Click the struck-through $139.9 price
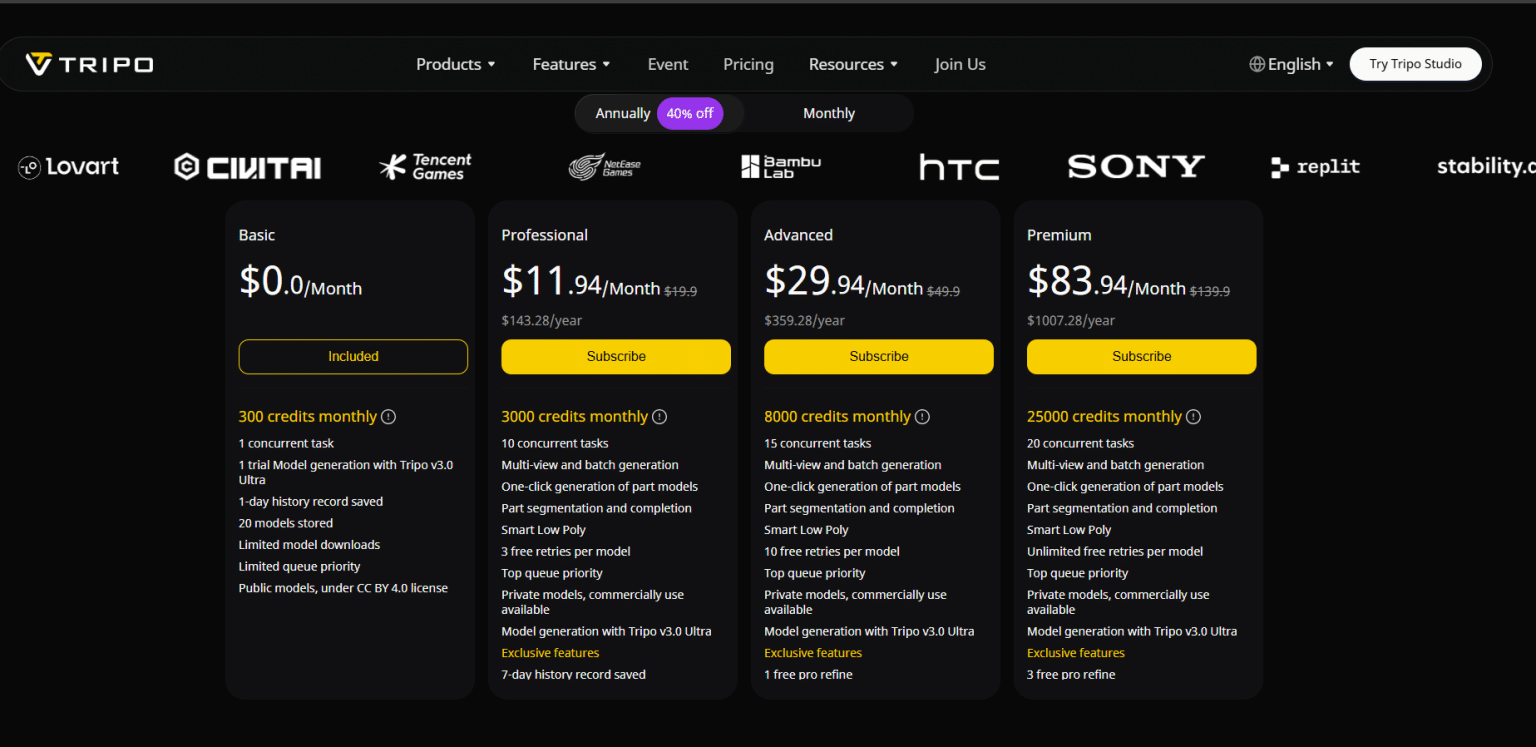Viewport: 1536px width, 747px height. pyautogui.click(x=1210, y=291)
